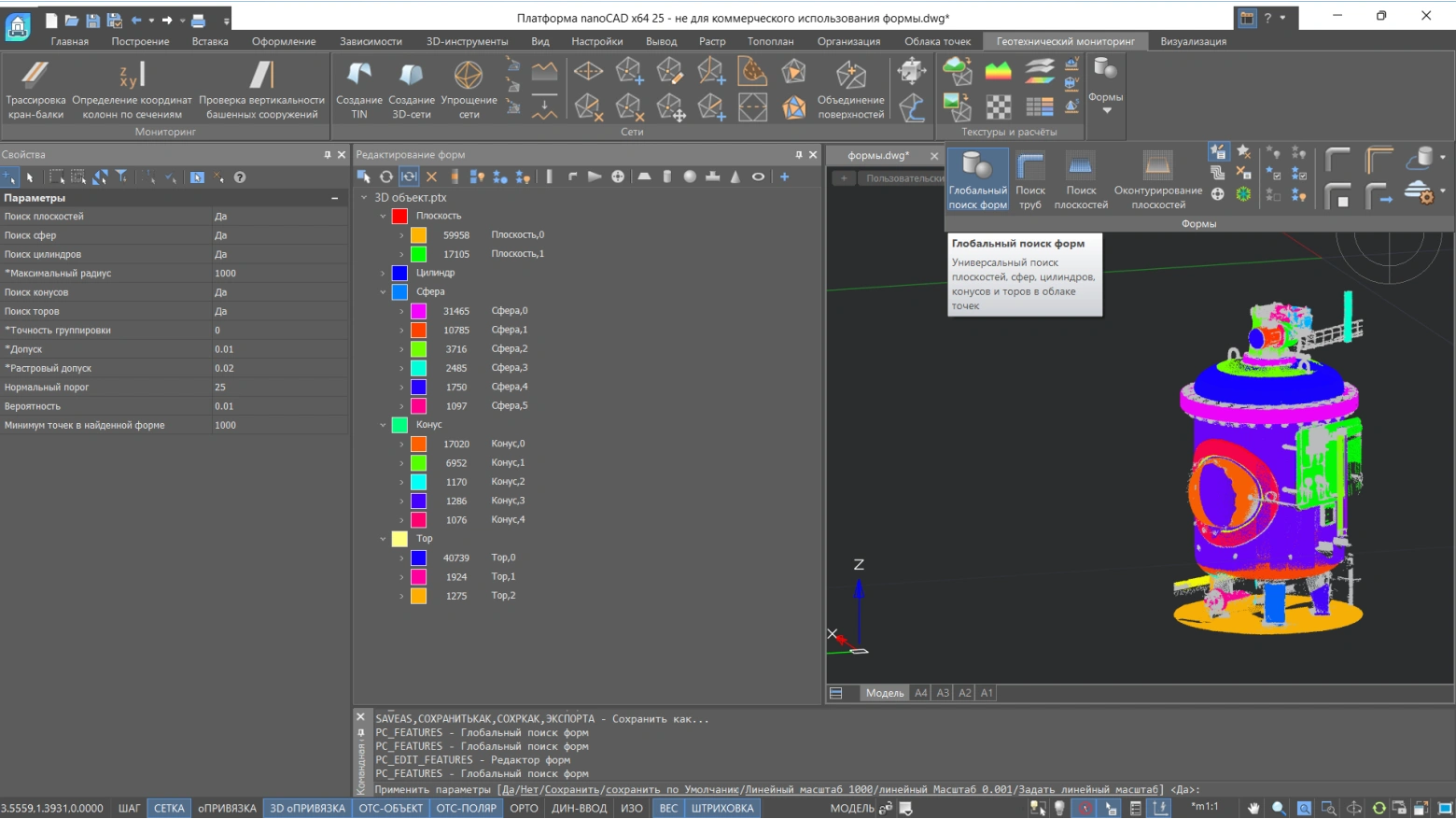Expand the Цилиндр tree group

click(x=383, y=274)
